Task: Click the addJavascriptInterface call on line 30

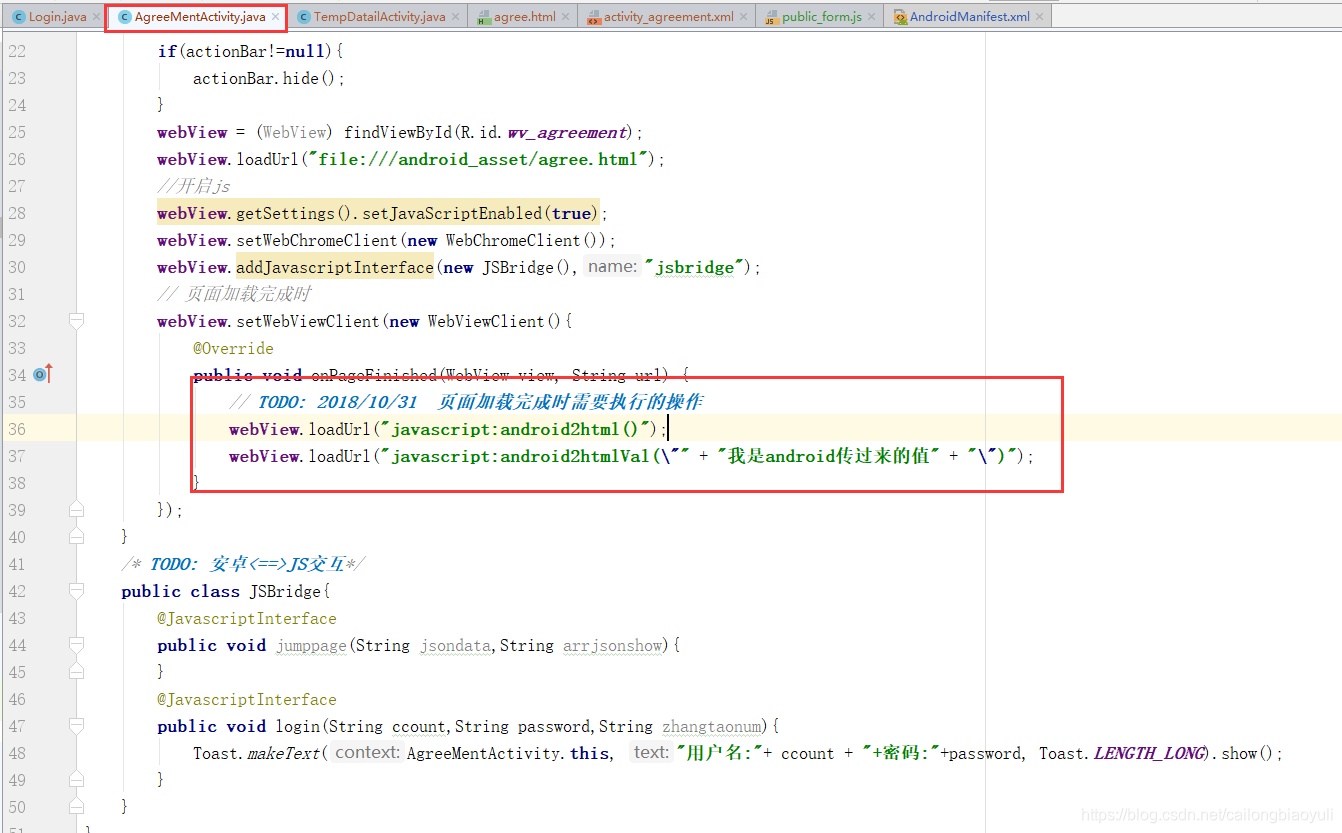Action: point(335,267)
